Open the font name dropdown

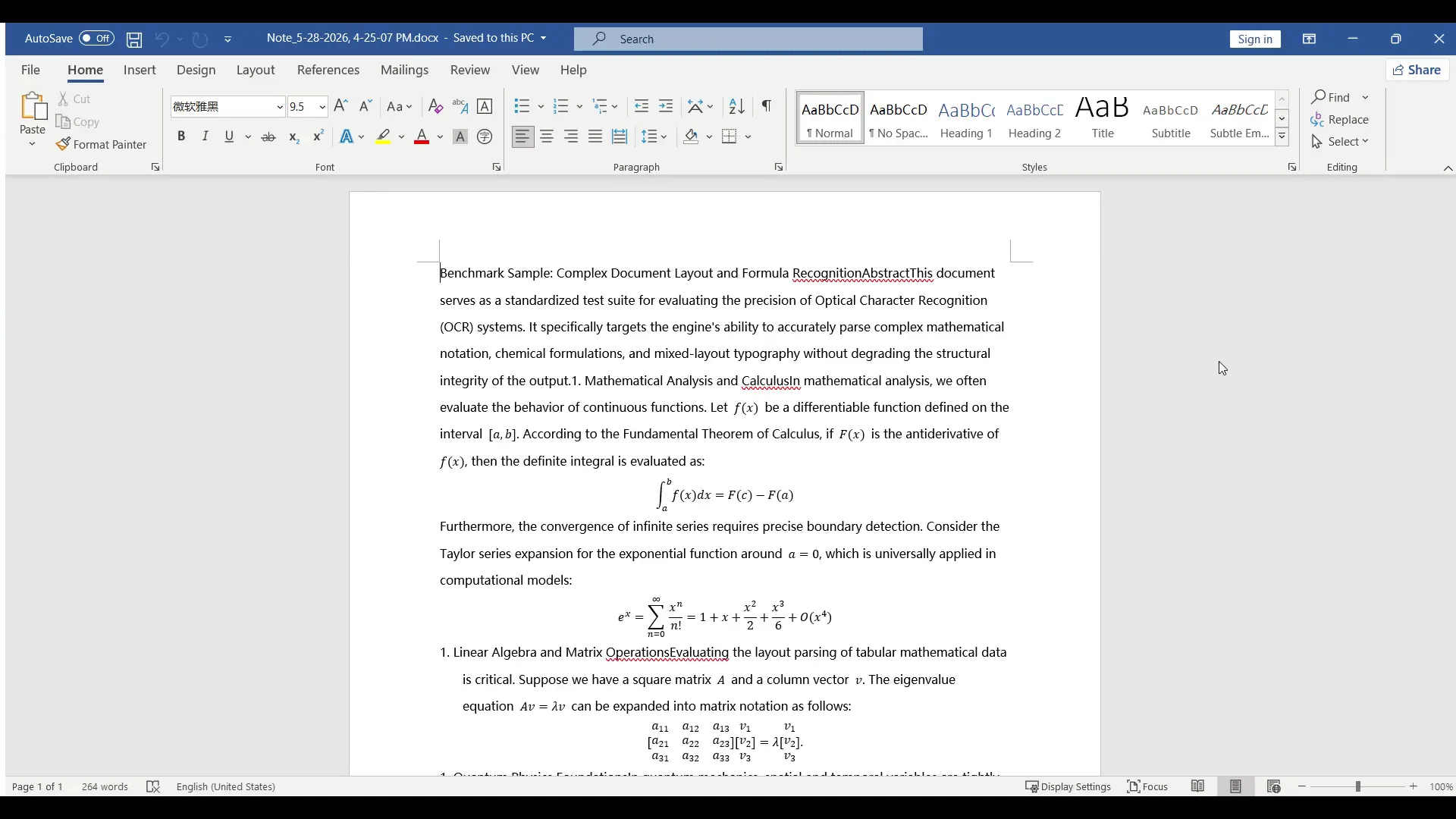click(279, 107)
